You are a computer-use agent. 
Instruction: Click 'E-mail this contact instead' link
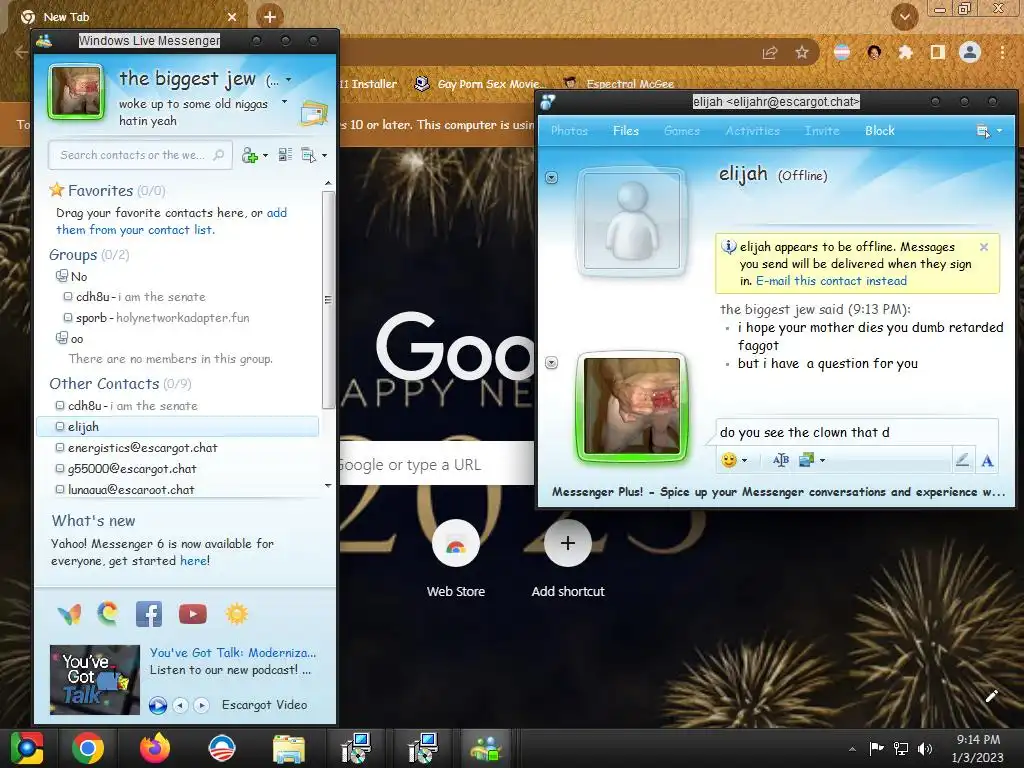(x=831, y=281)
